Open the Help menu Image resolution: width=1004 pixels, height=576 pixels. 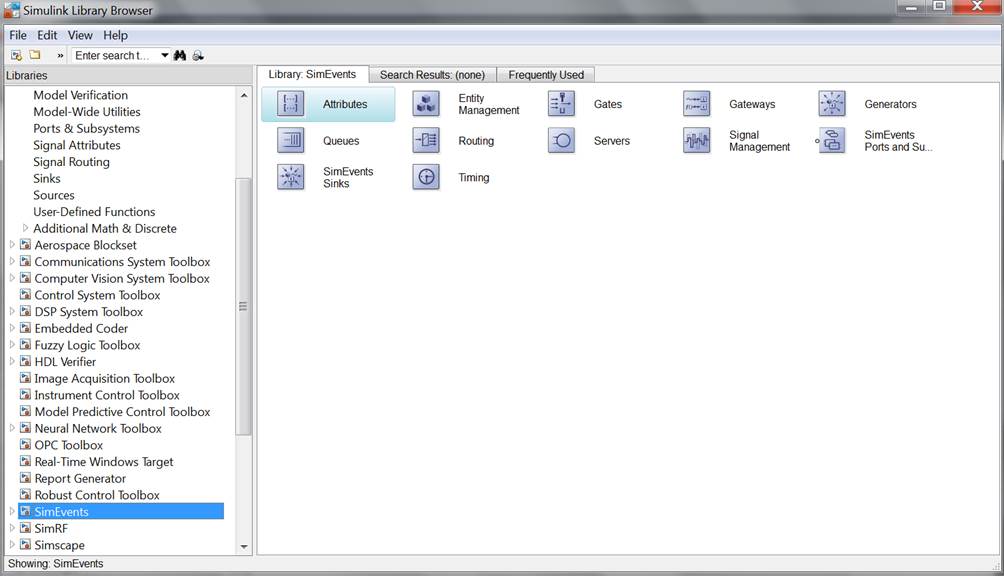tap(115, 35)
